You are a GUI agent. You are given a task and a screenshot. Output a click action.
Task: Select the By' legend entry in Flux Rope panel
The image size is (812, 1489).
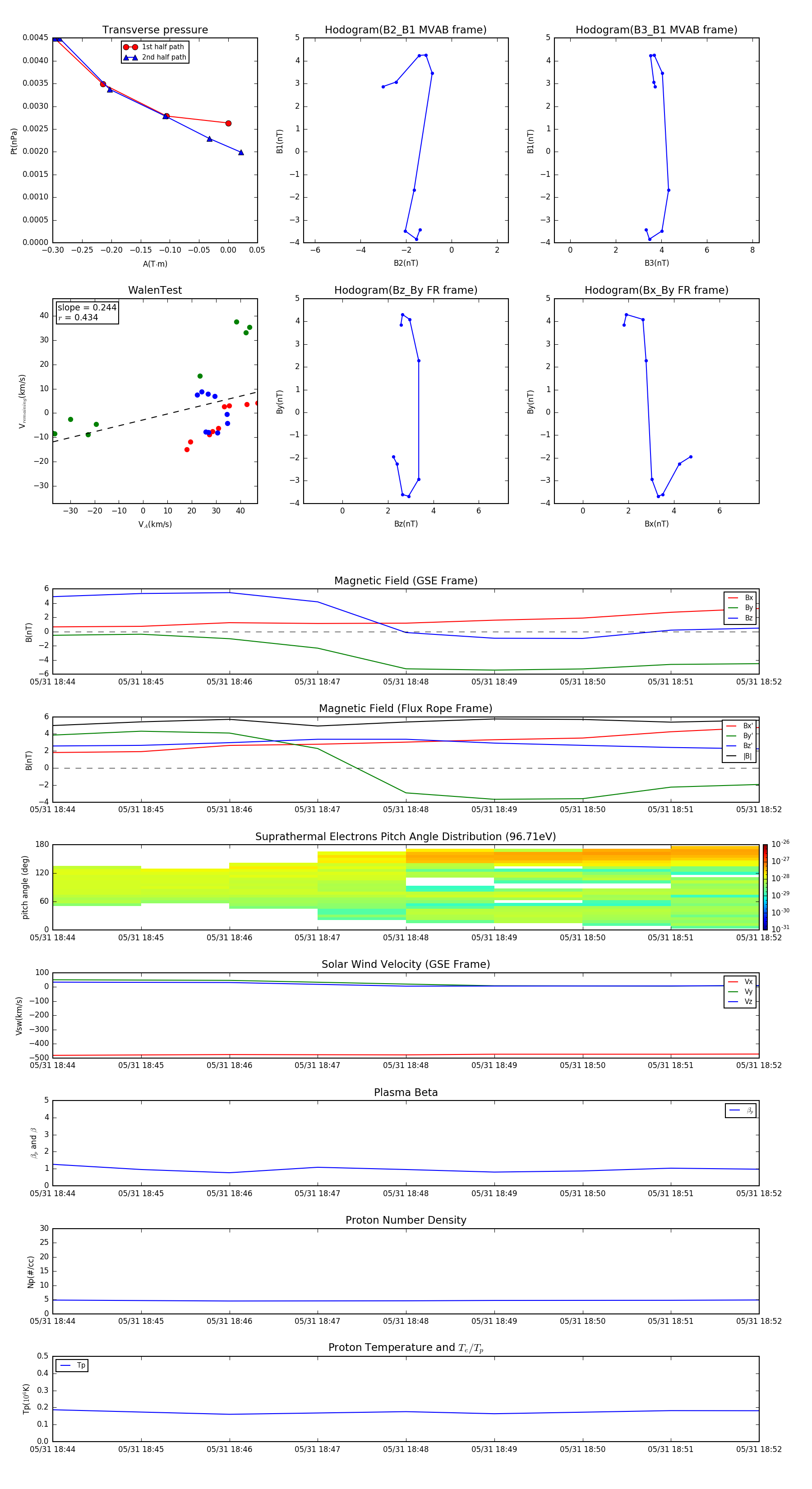click(739, 736)
